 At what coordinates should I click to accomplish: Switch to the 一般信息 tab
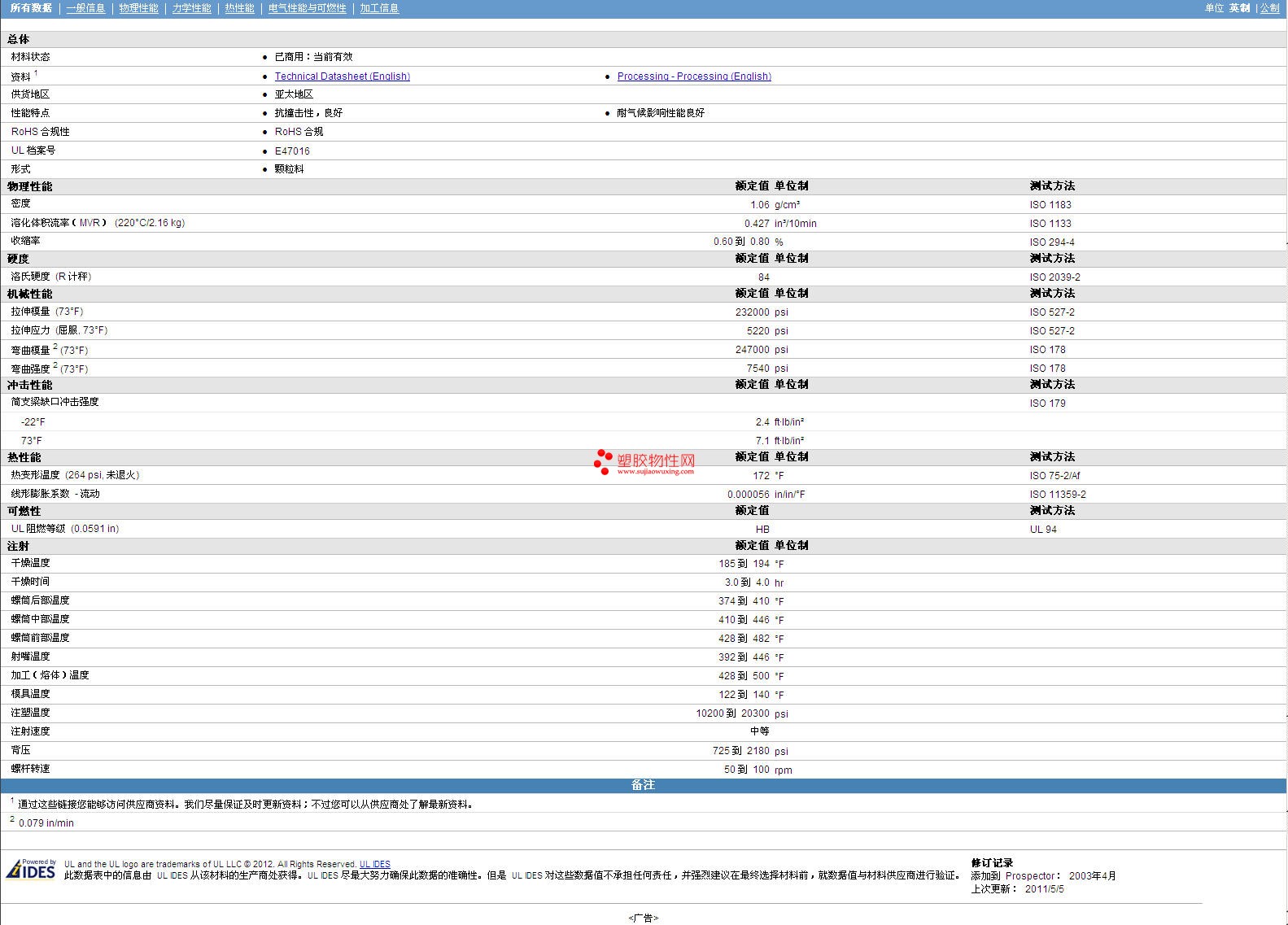point(85,8)
